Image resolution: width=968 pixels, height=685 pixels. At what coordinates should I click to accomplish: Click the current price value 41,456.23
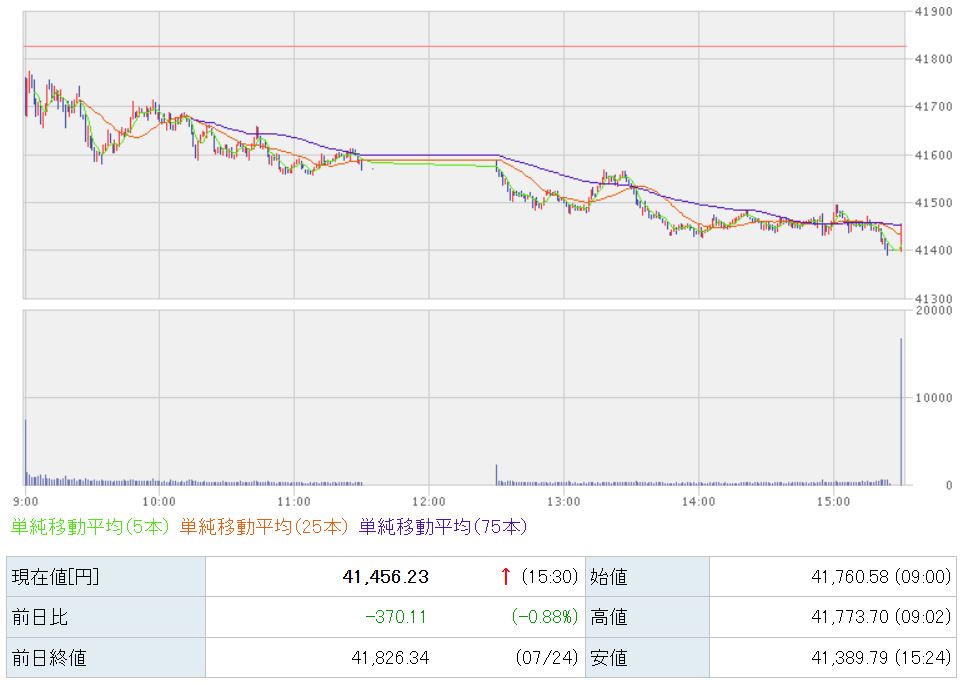(x=386, y=577)
